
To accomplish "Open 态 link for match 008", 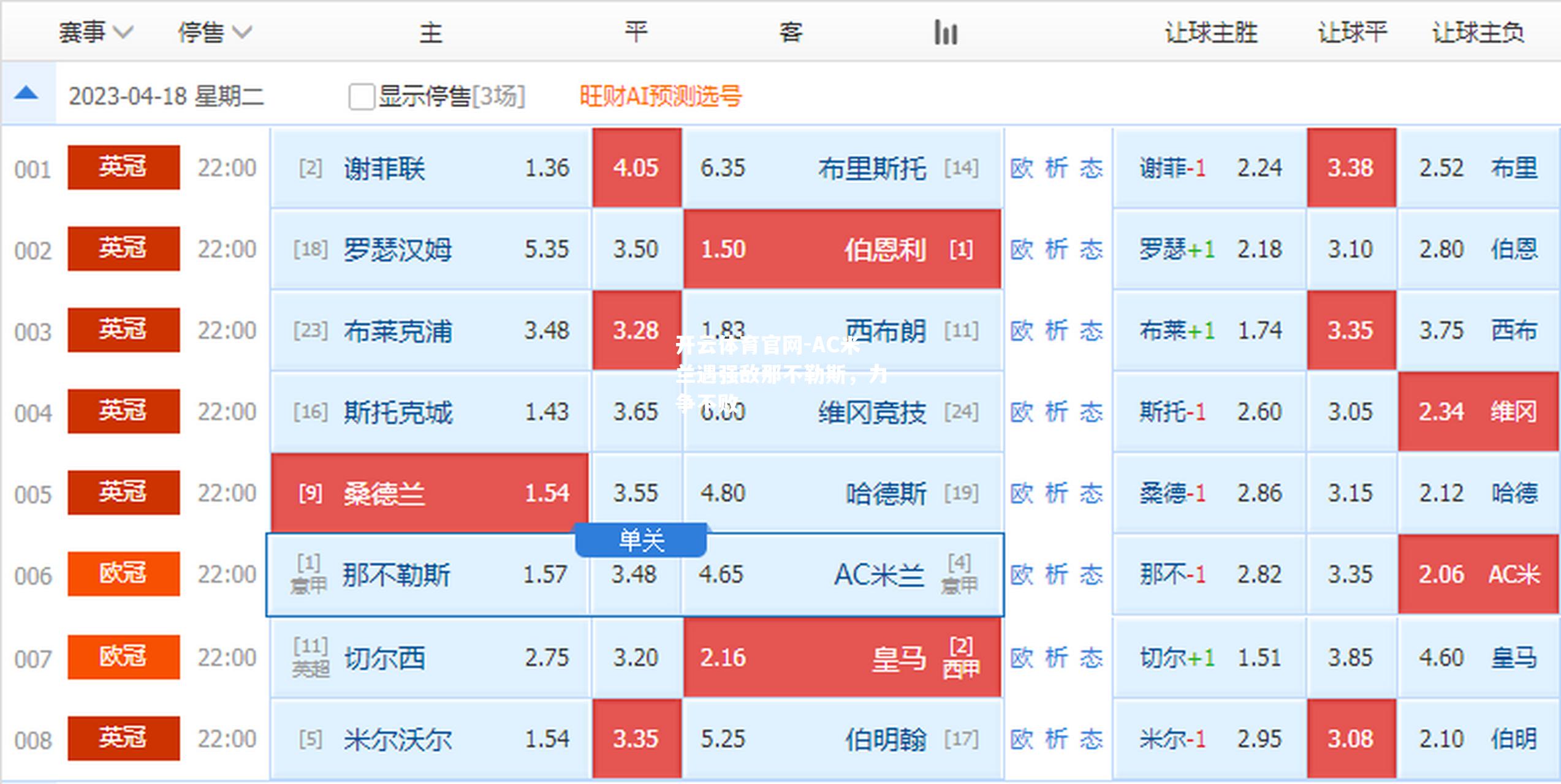I will (1091, 739).
